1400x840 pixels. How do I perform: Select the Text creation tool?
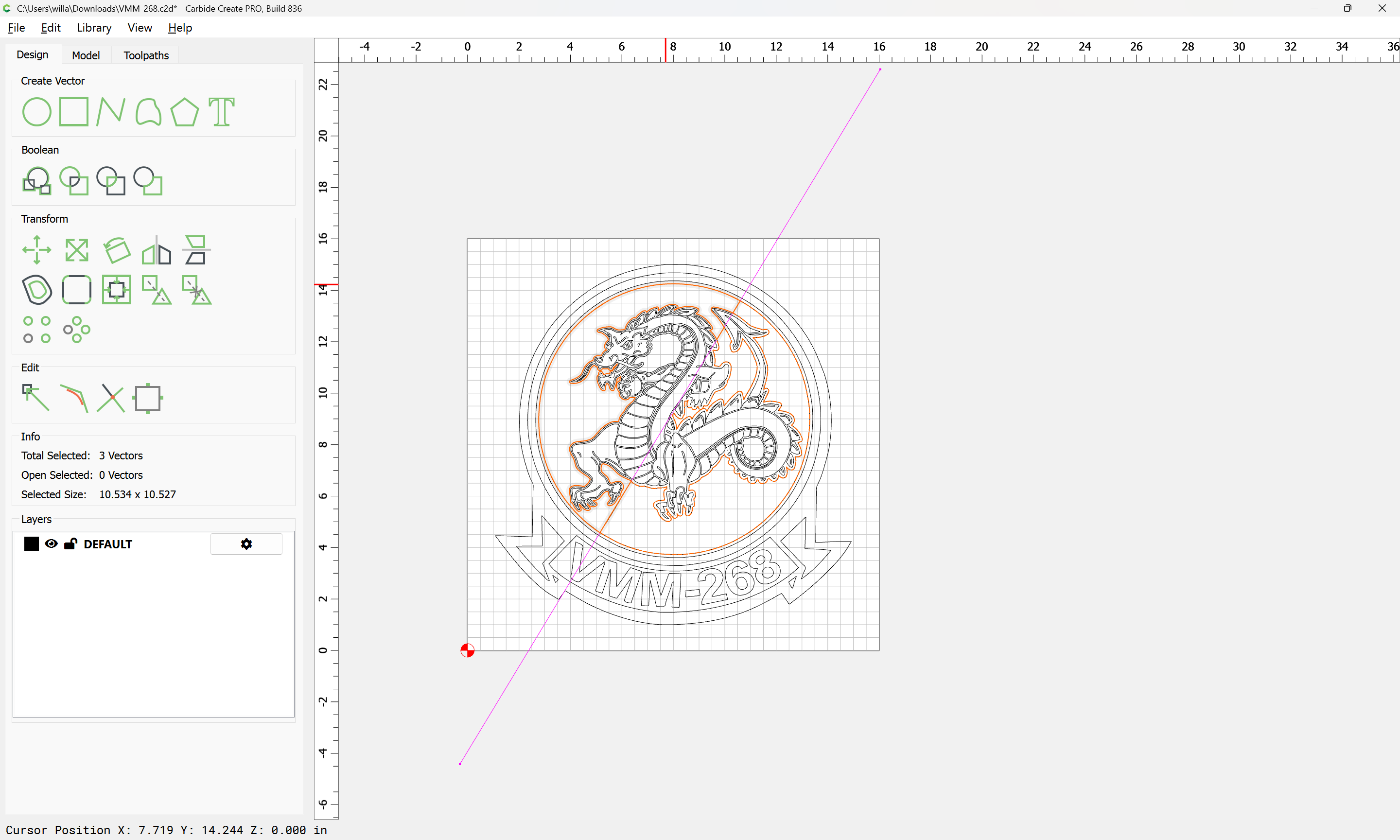(x=221, y=111)
